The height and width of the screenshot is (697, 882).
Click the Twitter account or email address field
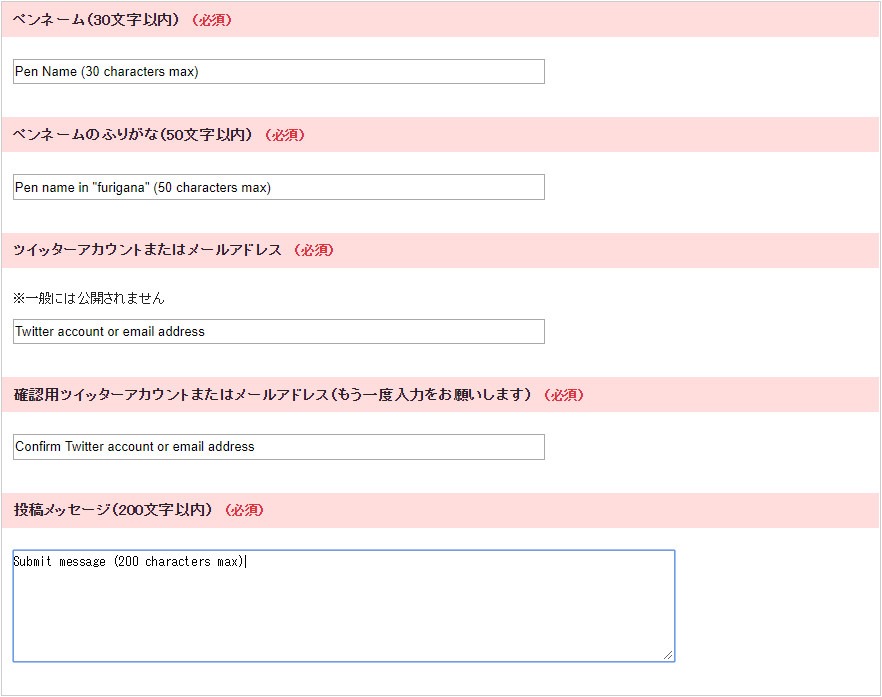pos(278,332)
